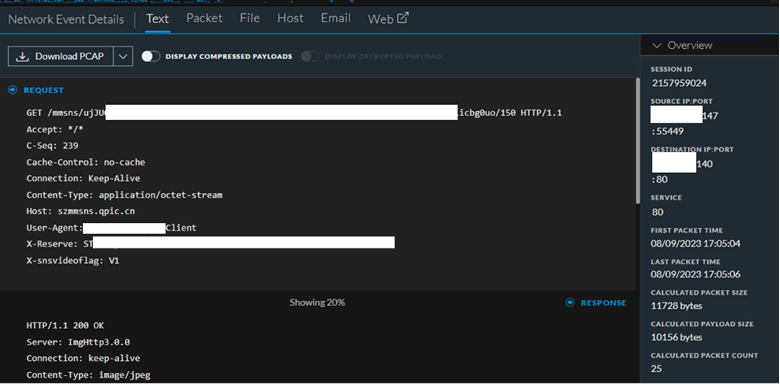Select the Cache-Control: no-cache line
This screenshot has height=385, width=780.
(86, 162)
